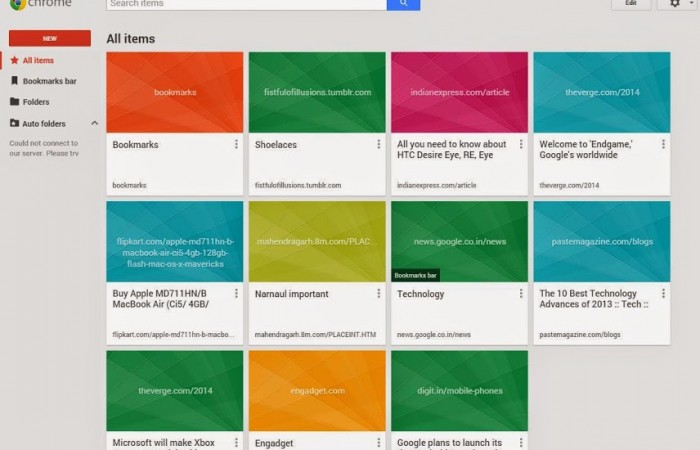Open the orange engadget.com thumbnail
Viewport: 700px width, 450px height.
tap(317, 391)
